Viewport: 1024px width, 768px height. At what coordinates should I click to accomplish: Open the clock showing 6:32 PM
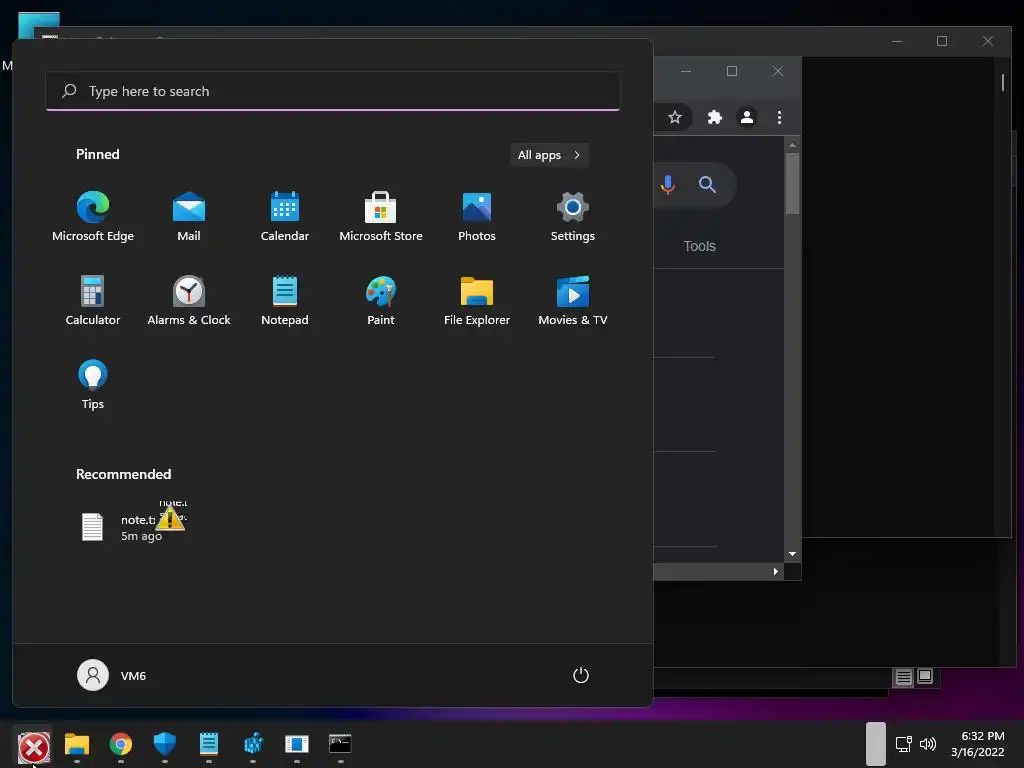978,744
